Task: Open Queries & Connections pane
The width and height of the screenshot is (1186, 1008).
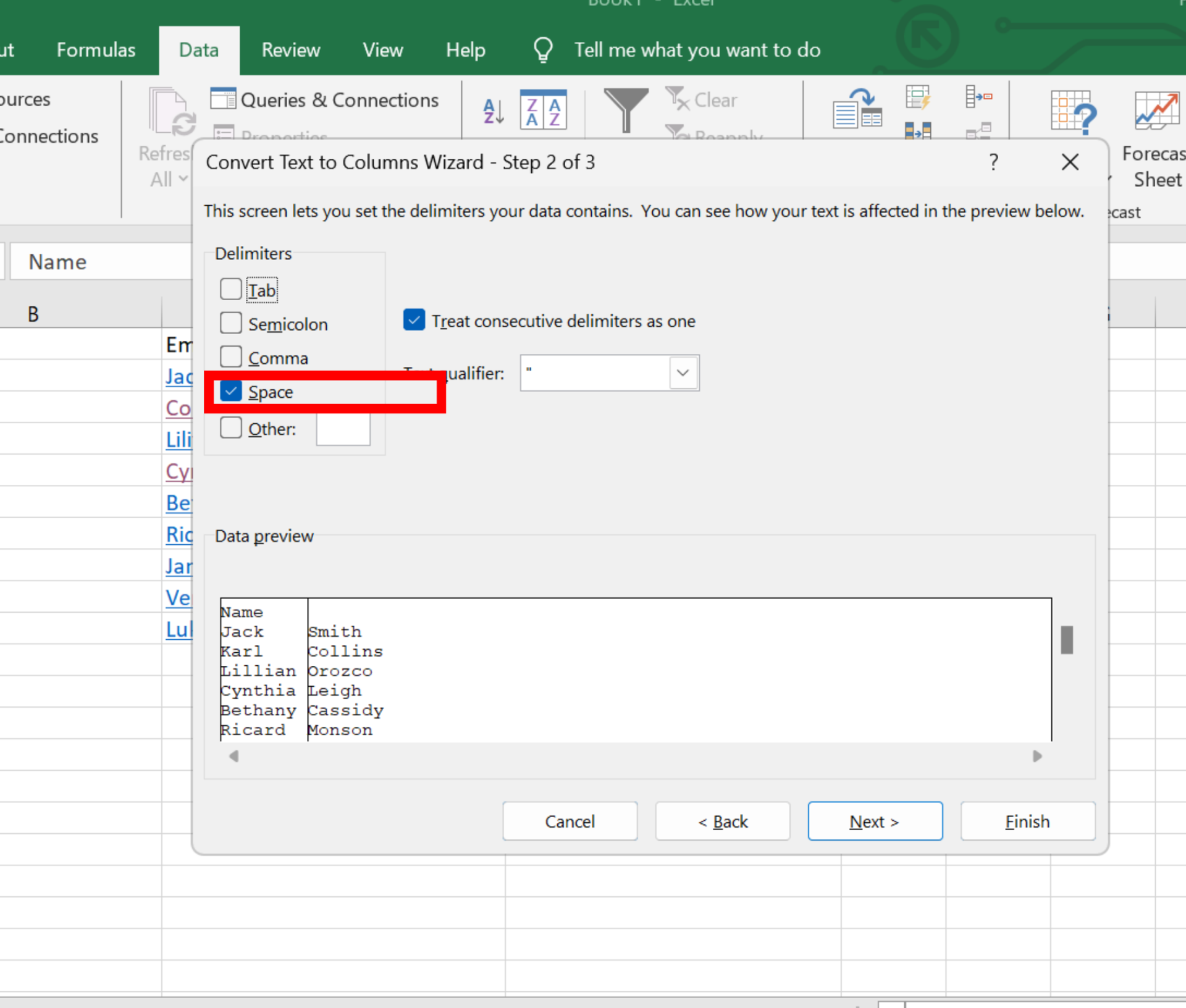Action: [325, 99]
